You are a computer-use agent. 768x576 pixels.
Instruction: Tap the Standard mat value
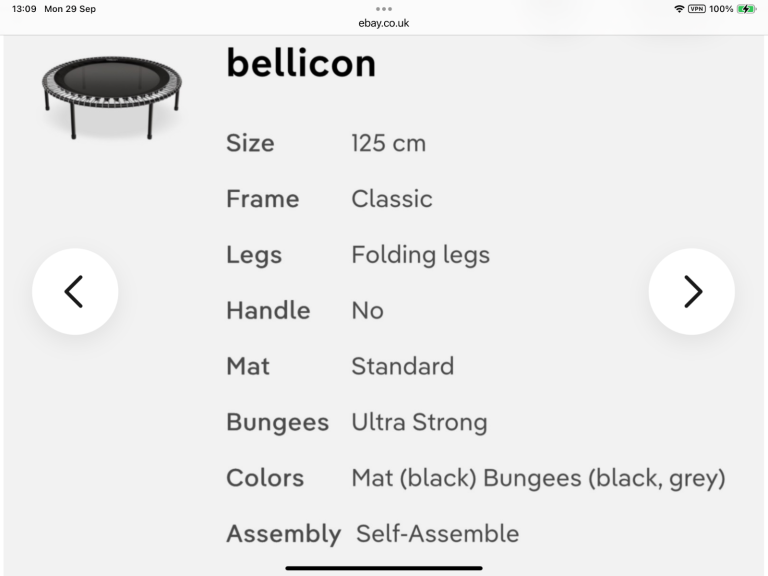click(402, 366)
